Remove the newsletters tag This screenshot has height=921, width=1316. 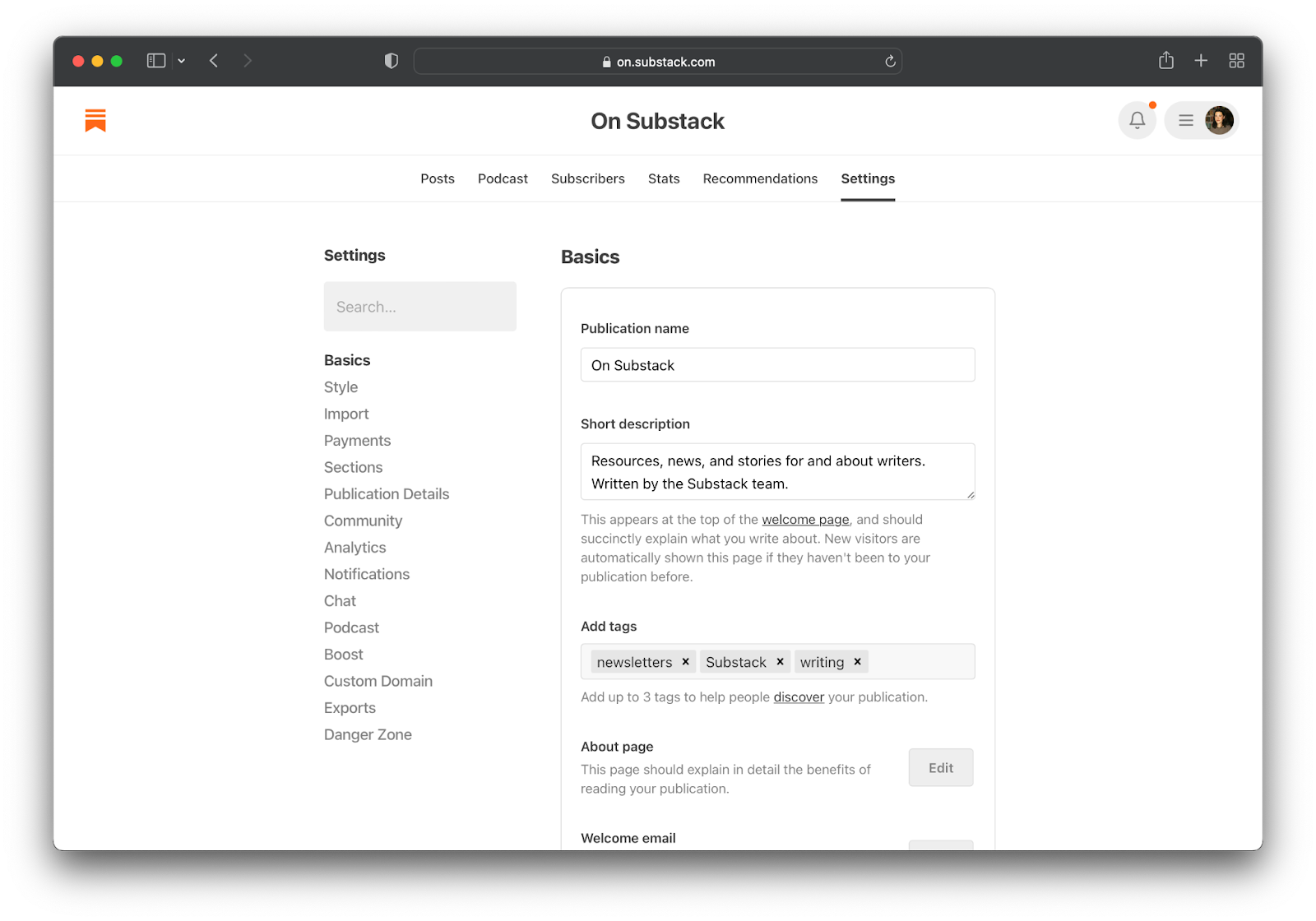(x=685, y=661)
